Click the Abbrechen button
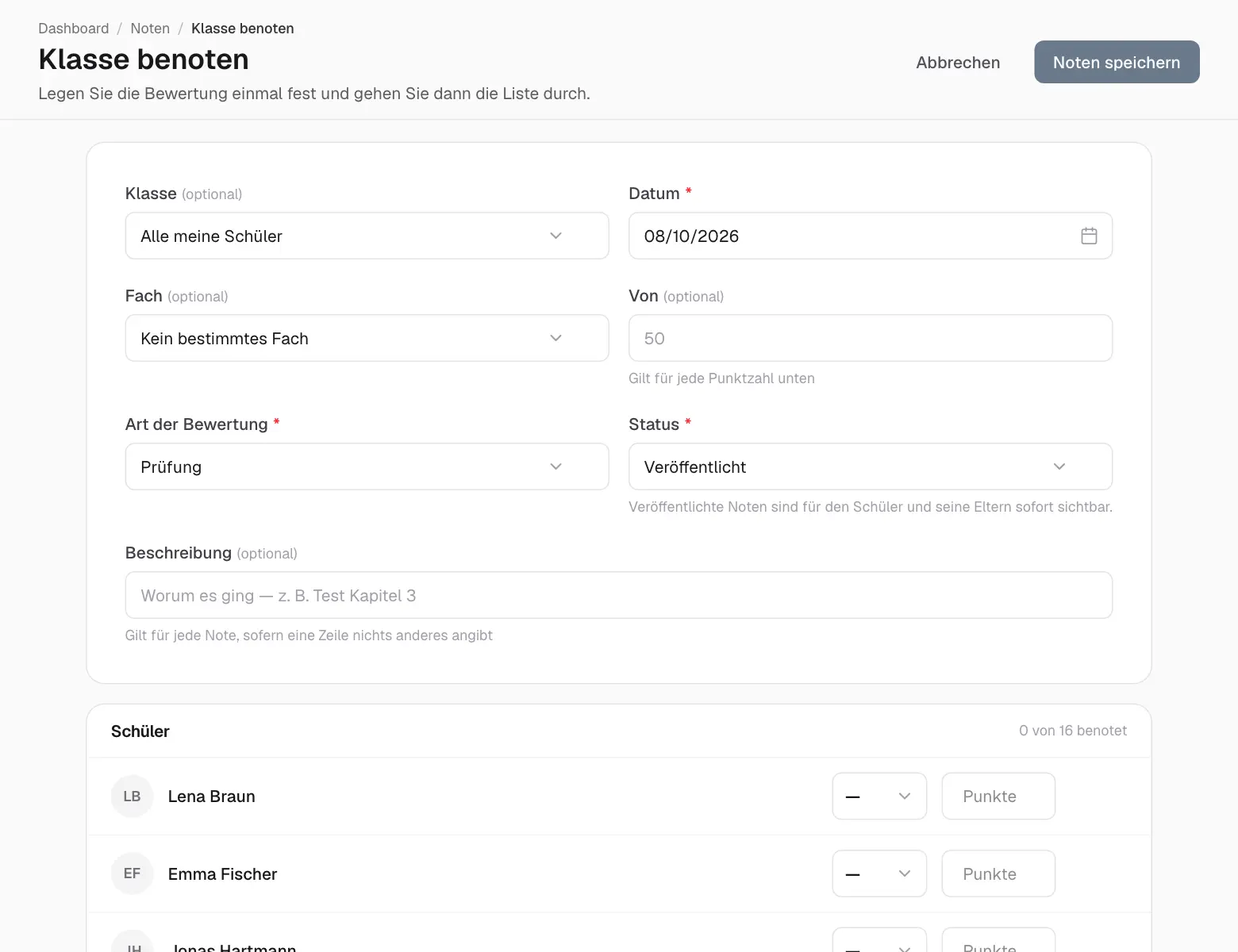This screenshot has height=952, width=1238. point(958,62)
